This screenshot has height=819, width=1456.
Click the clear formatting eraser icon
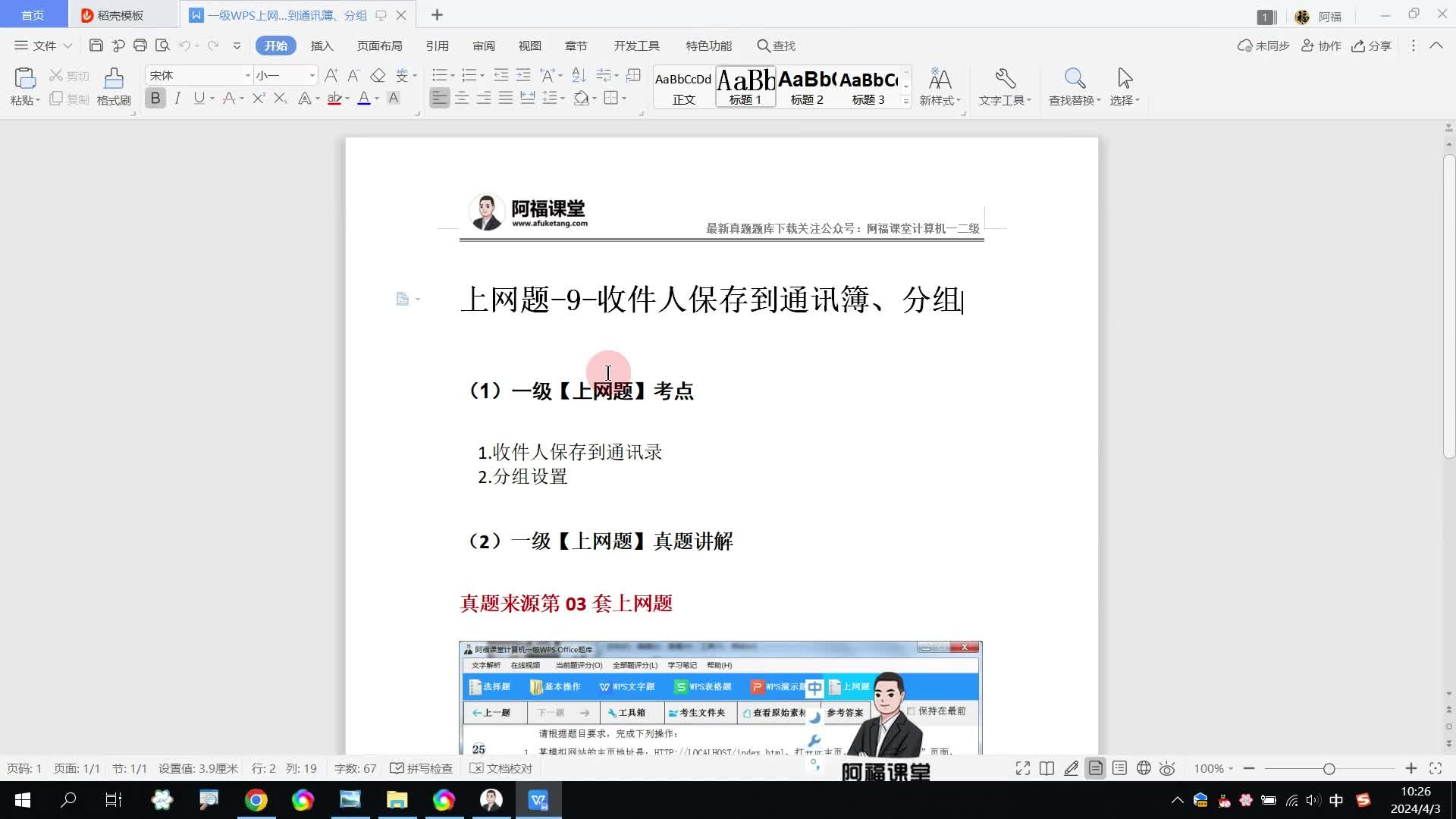tap(378, 75)
